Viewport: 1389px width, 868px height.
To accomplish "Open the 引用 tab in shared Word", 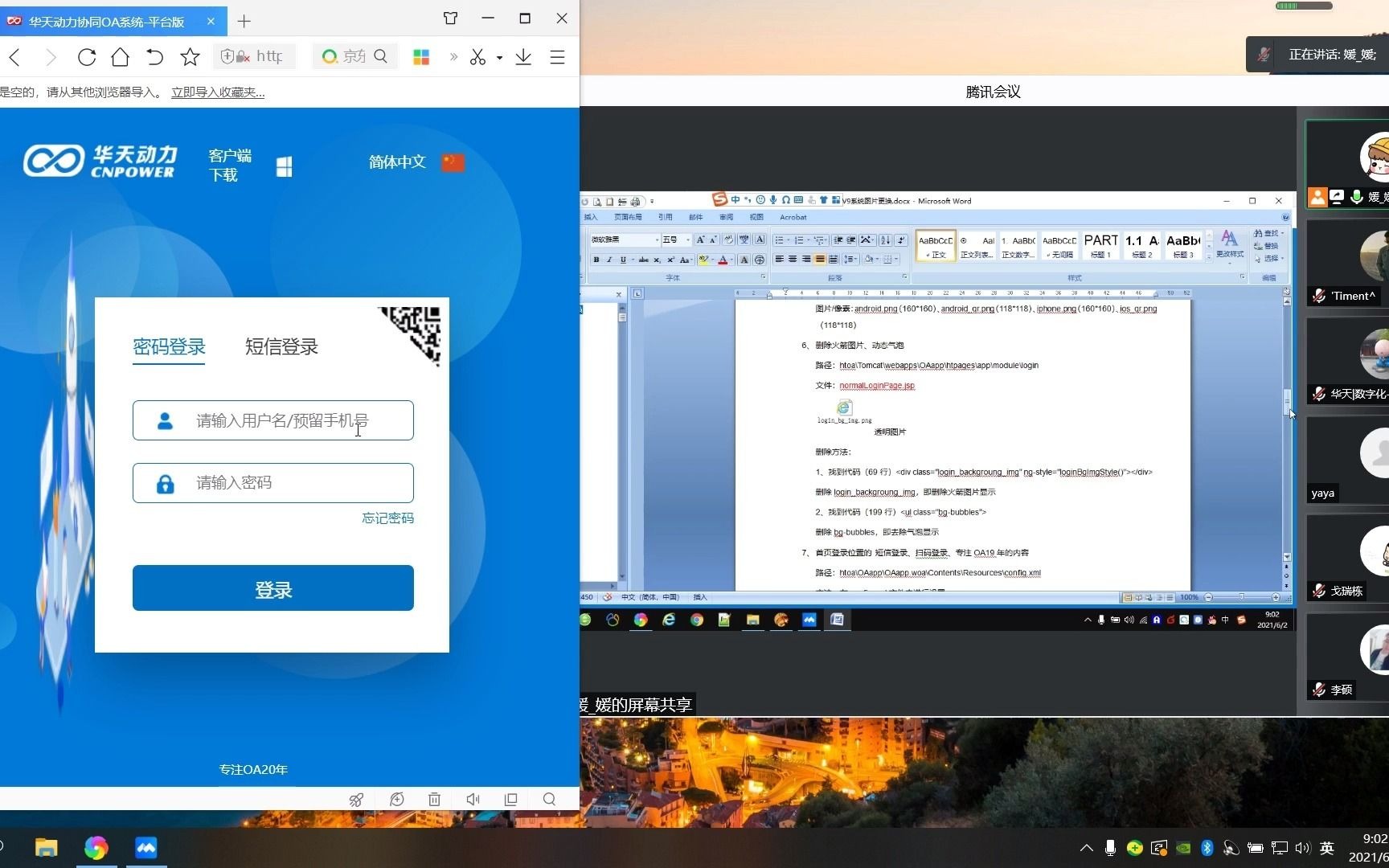I will coord(665,217).
